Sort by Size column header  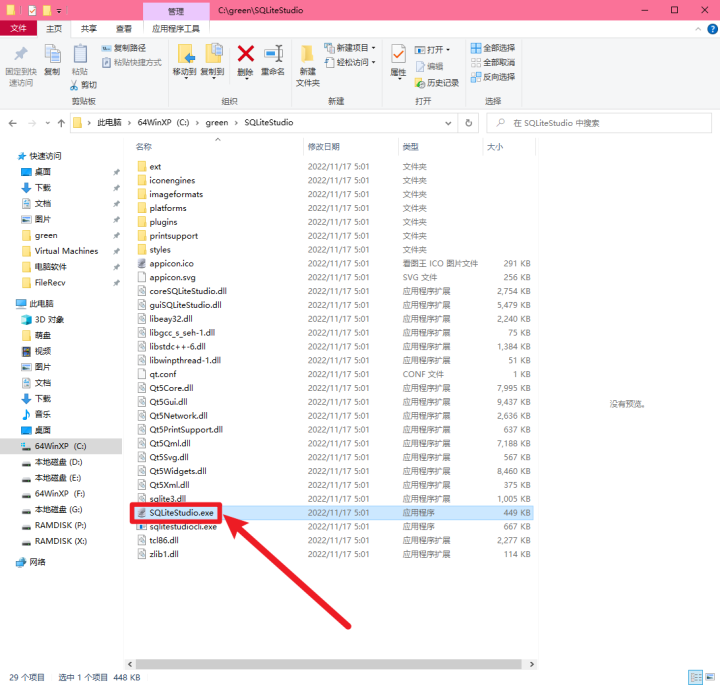pyautogui.click(x=509, y=146)
